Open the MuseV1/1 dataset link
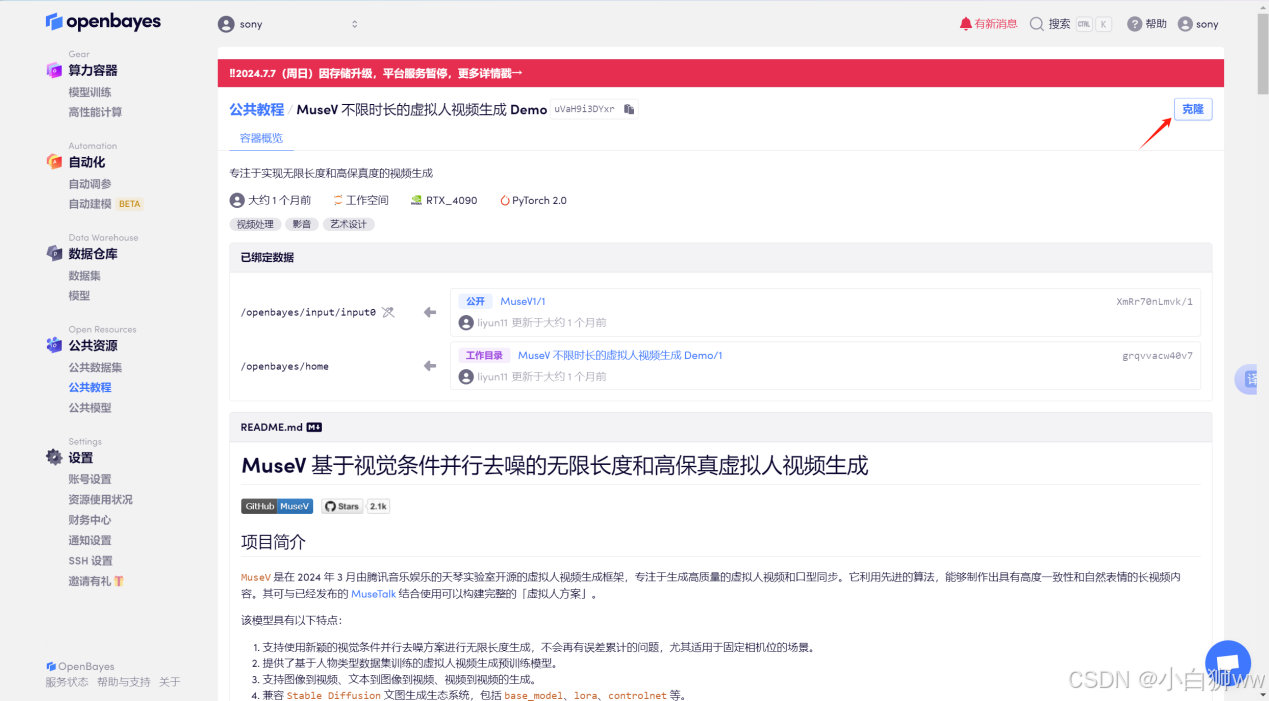1269x701 pixels. click(x=522, y=301)
